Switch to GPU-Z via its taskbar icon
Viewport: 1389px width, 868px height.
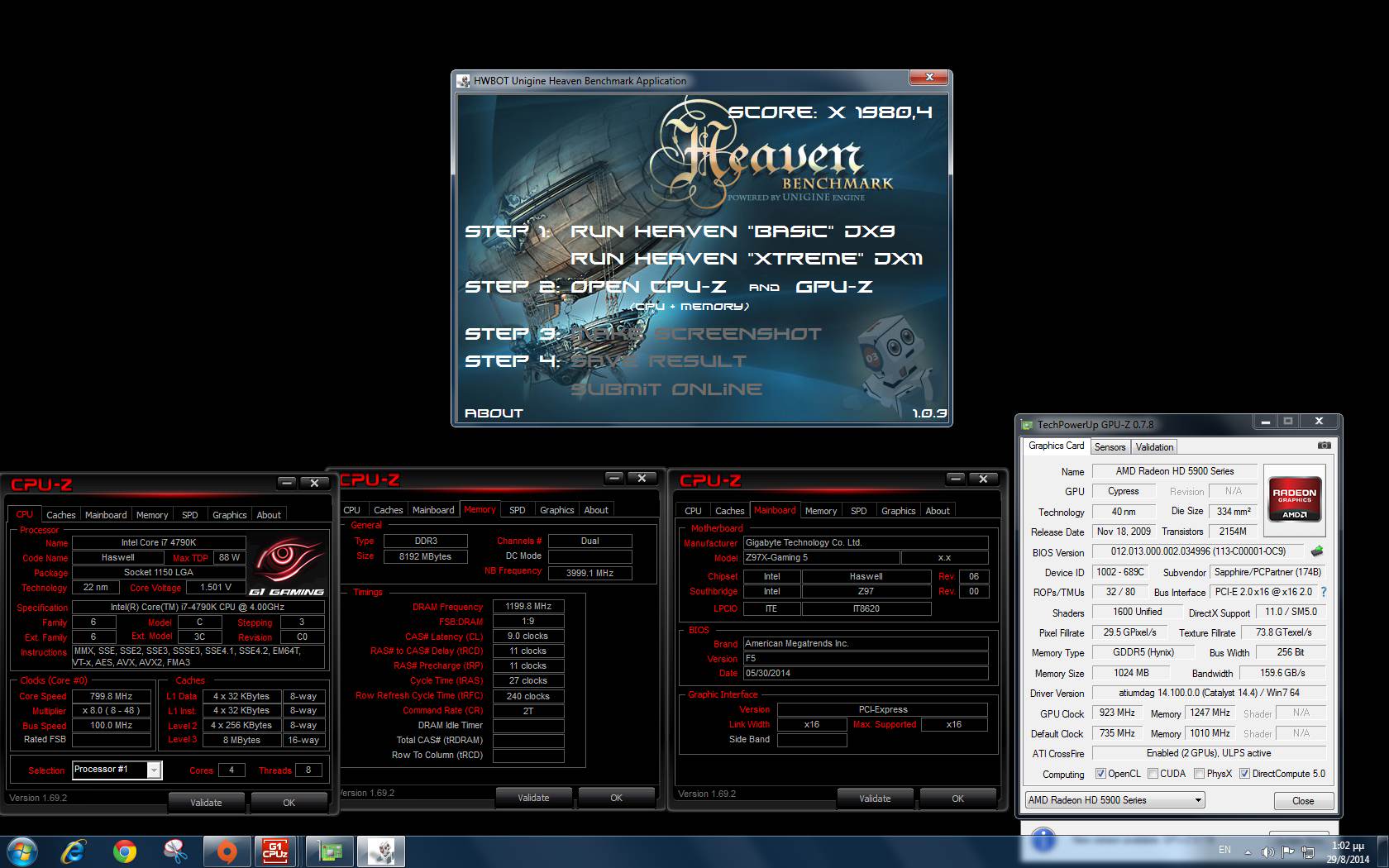pyautogui.click(x=330, y=851)
